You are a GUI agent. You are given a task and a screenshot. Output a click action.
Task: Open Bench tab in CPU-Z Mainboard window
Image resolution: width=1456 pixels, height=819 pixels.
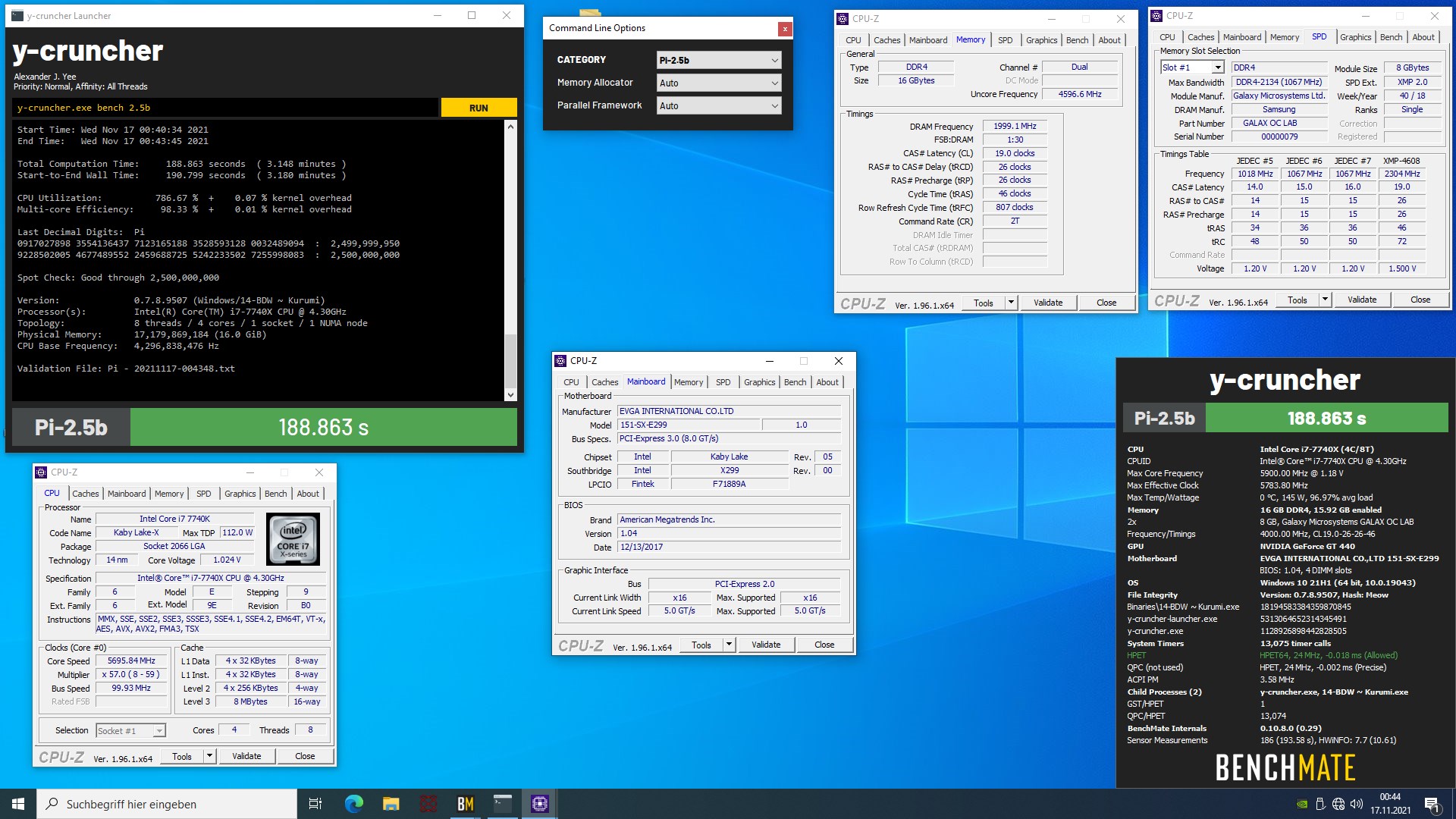[795, 382]
